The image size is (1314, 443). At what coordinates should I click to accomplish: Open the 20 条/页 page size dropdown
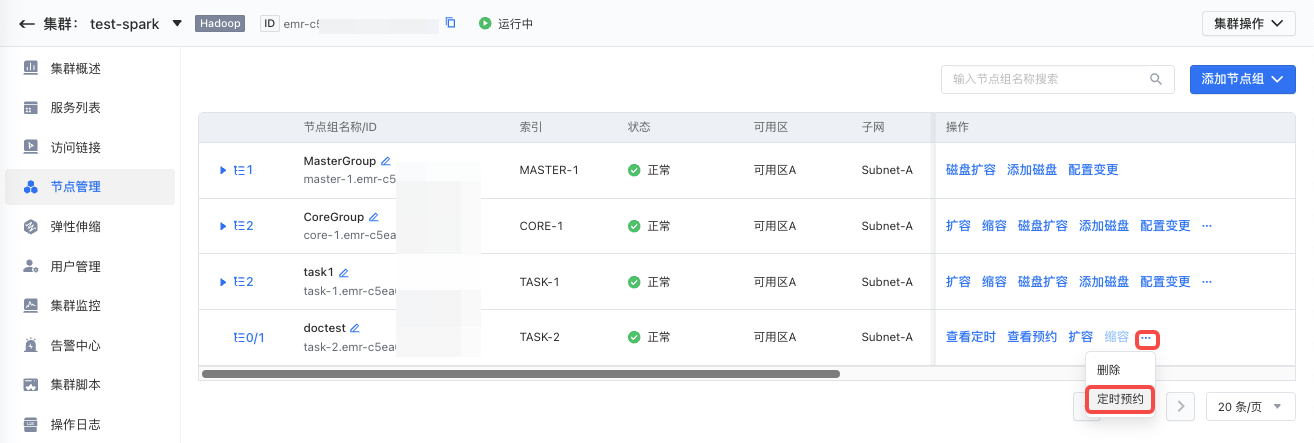pos(1251,406)
